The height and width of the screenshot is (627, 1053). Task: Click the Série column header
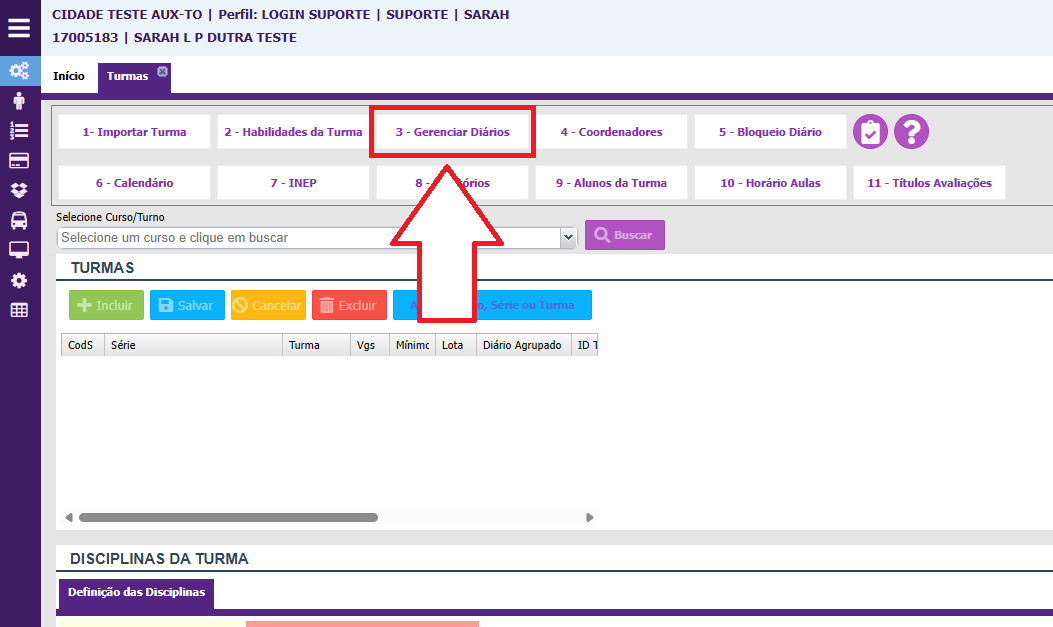click(193, 345)
